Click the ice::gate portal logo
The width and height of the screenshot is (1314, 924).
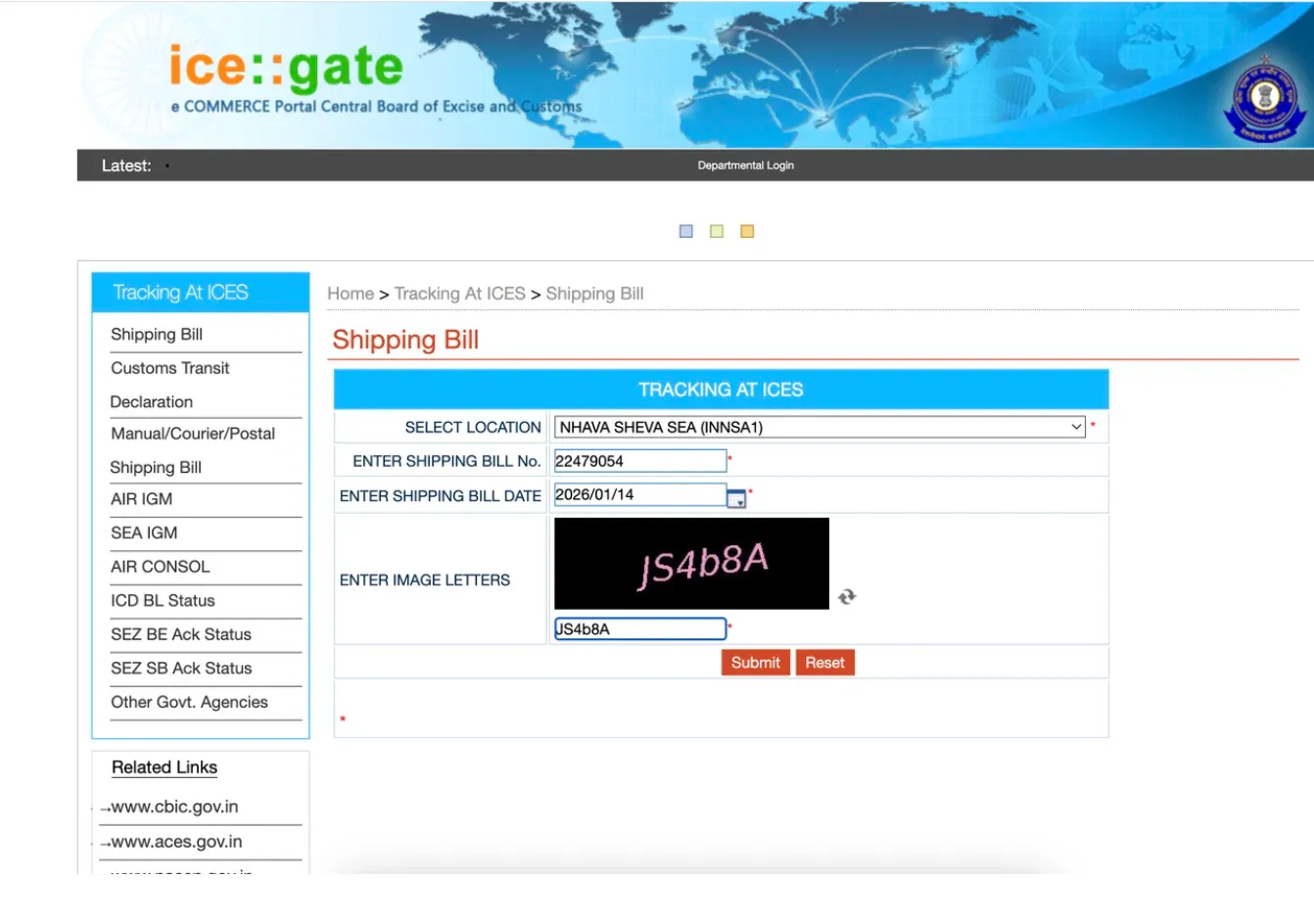click(x=286, y=69)
